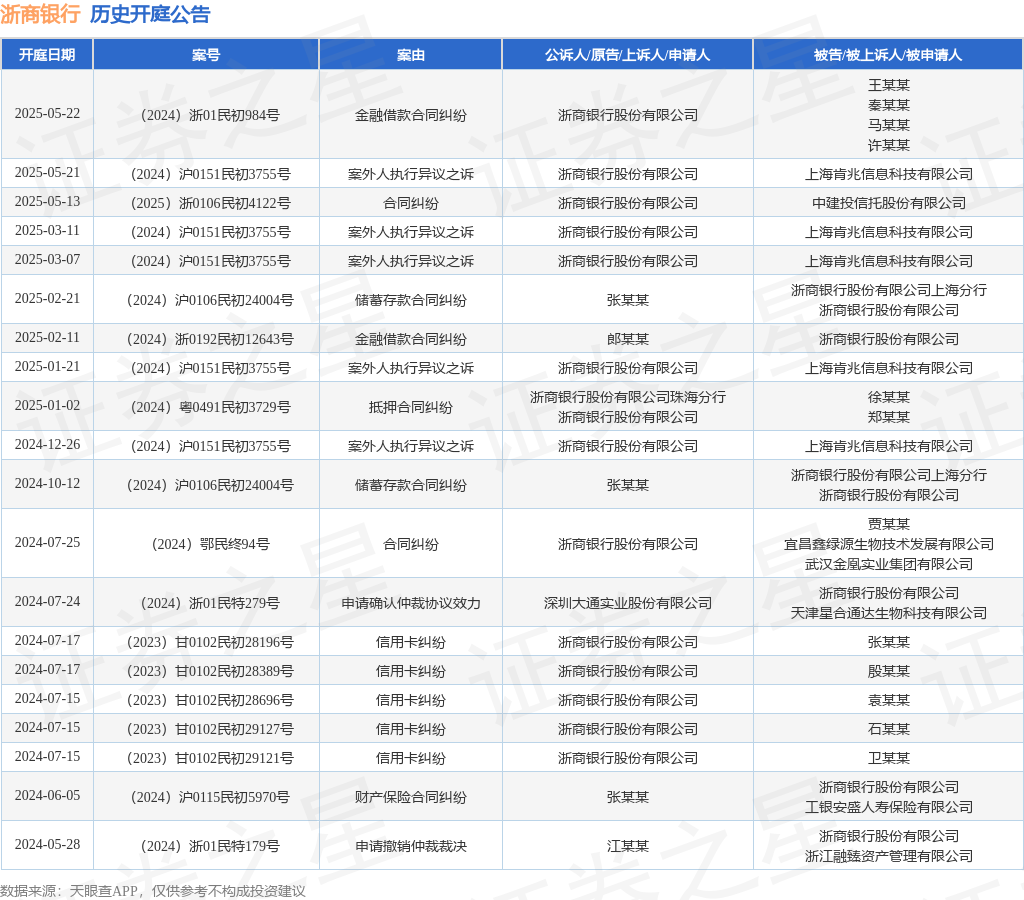This screenshot has height=900, width=1024.
Task: Select date cell 2025-03-11
Action: tap(47, 231)
